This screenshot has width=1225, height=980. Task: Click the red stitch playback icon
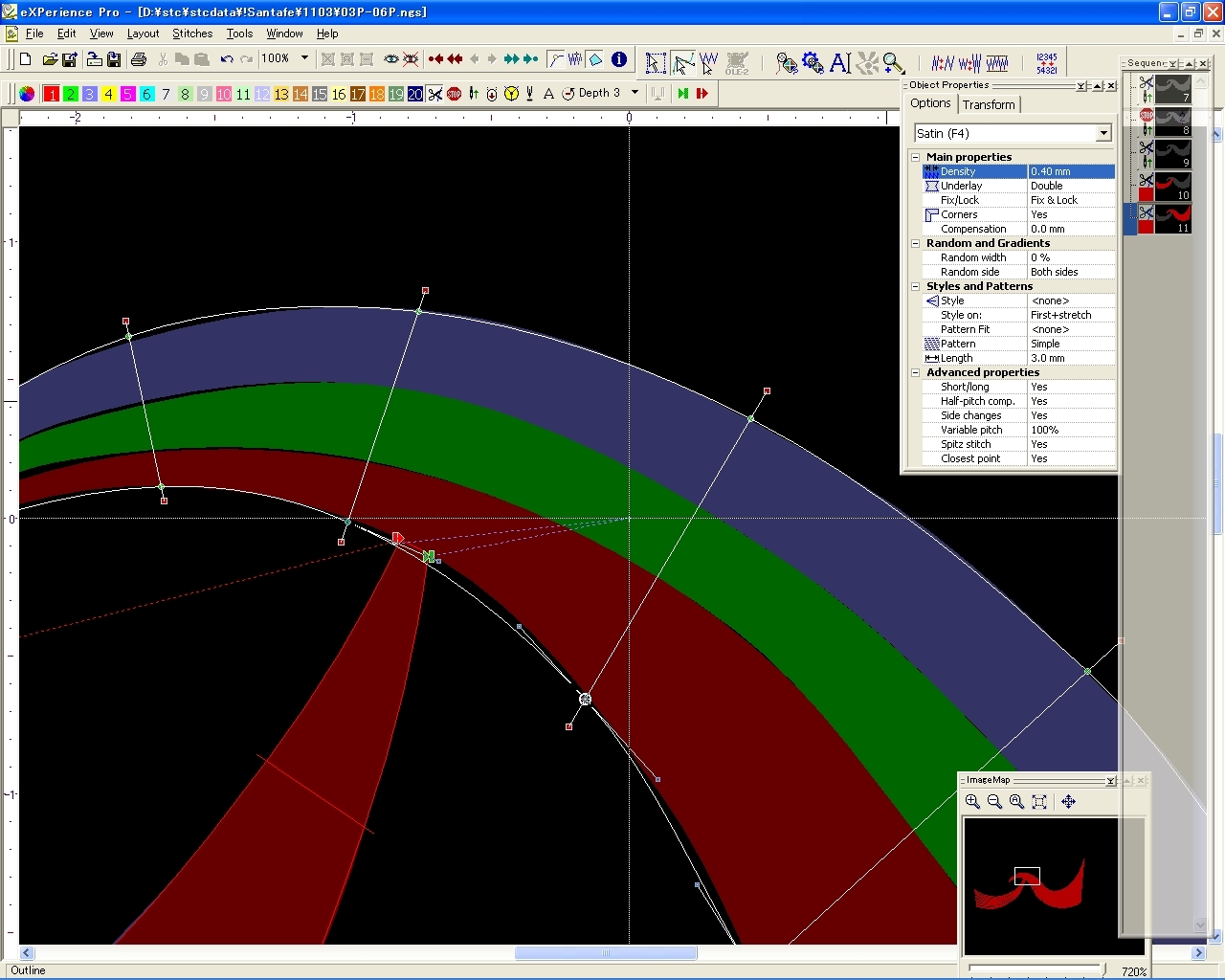point(702,94)
